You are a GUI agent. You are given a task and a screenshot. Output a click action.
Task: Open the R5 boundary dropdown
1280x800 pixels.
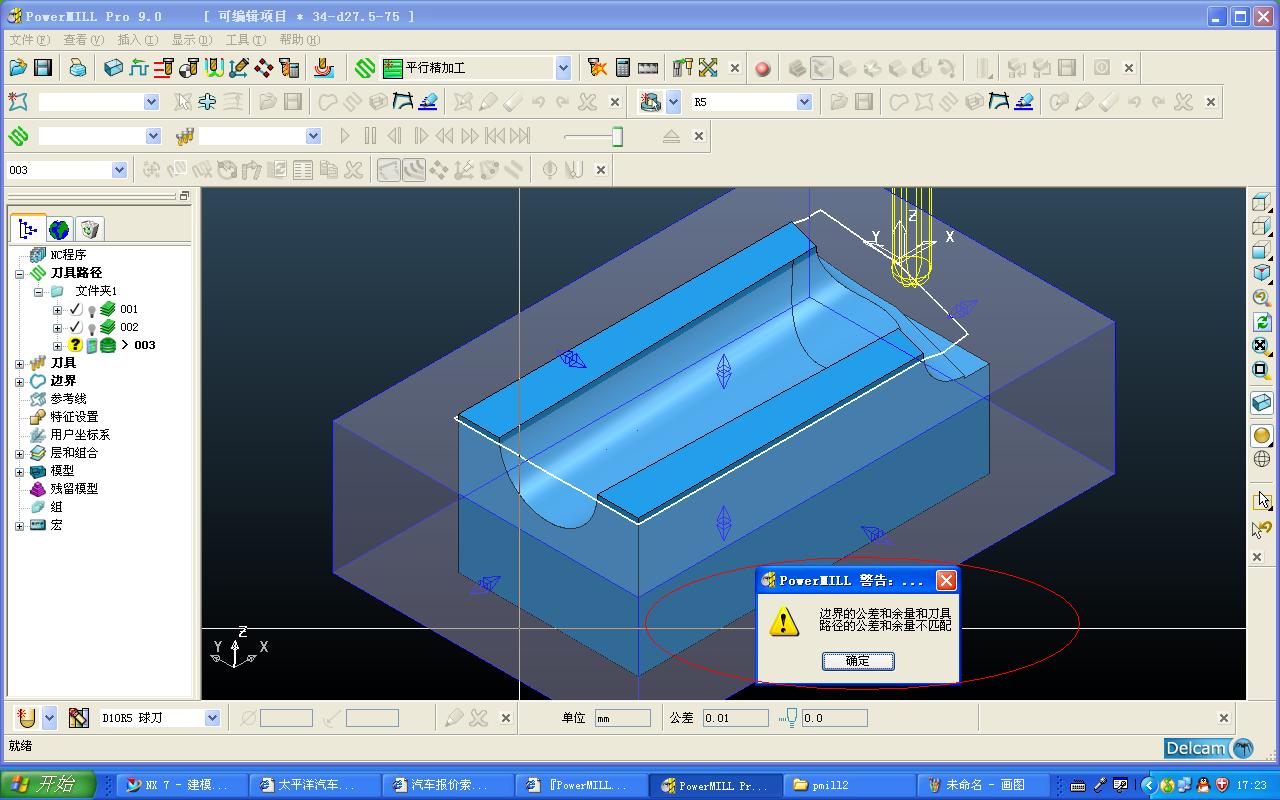point(804,102)
